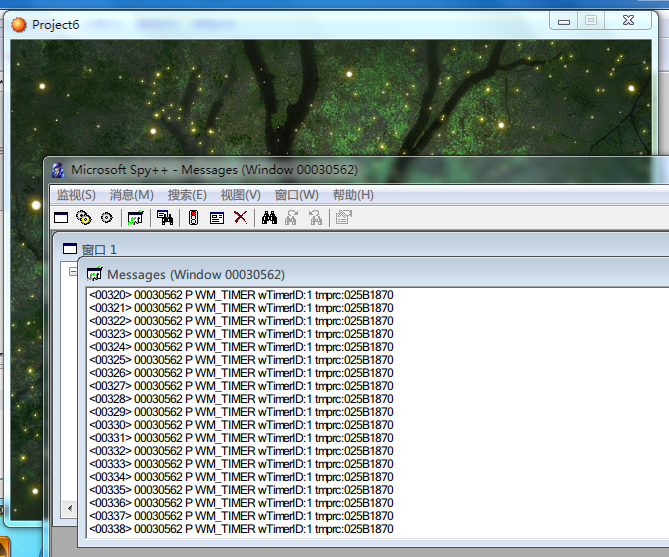
Task: Click the disabled maximize button of Project6
Action: (591, 20)
